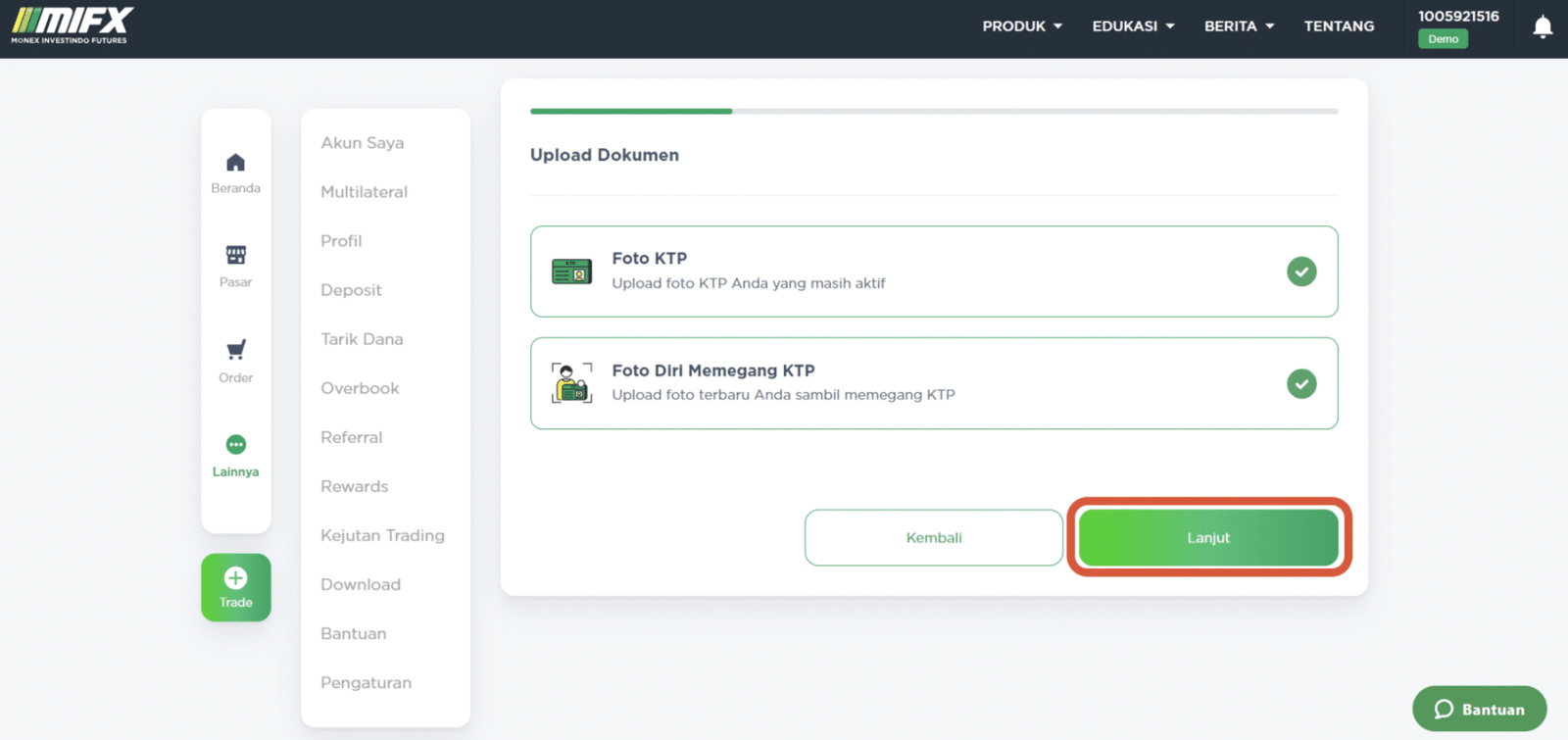Click the green Trade plus button
Viewport: 1568px width, 740px height.
(x=236, y=588)
